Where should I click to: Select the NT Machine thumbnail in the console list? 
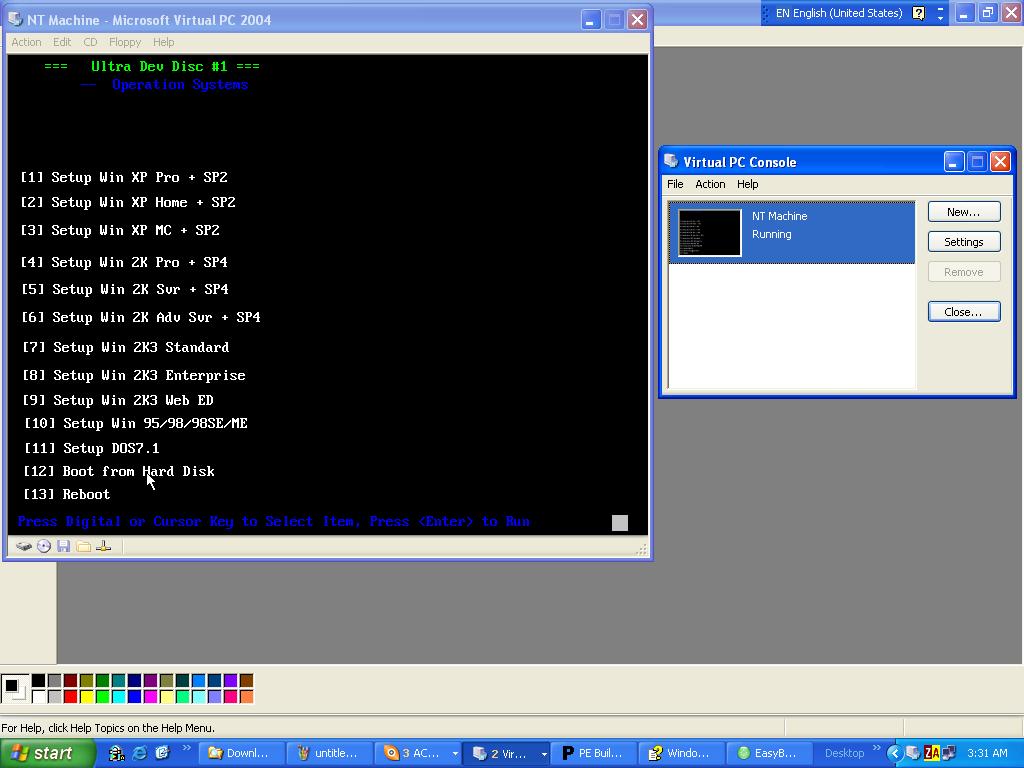[710, 232]
